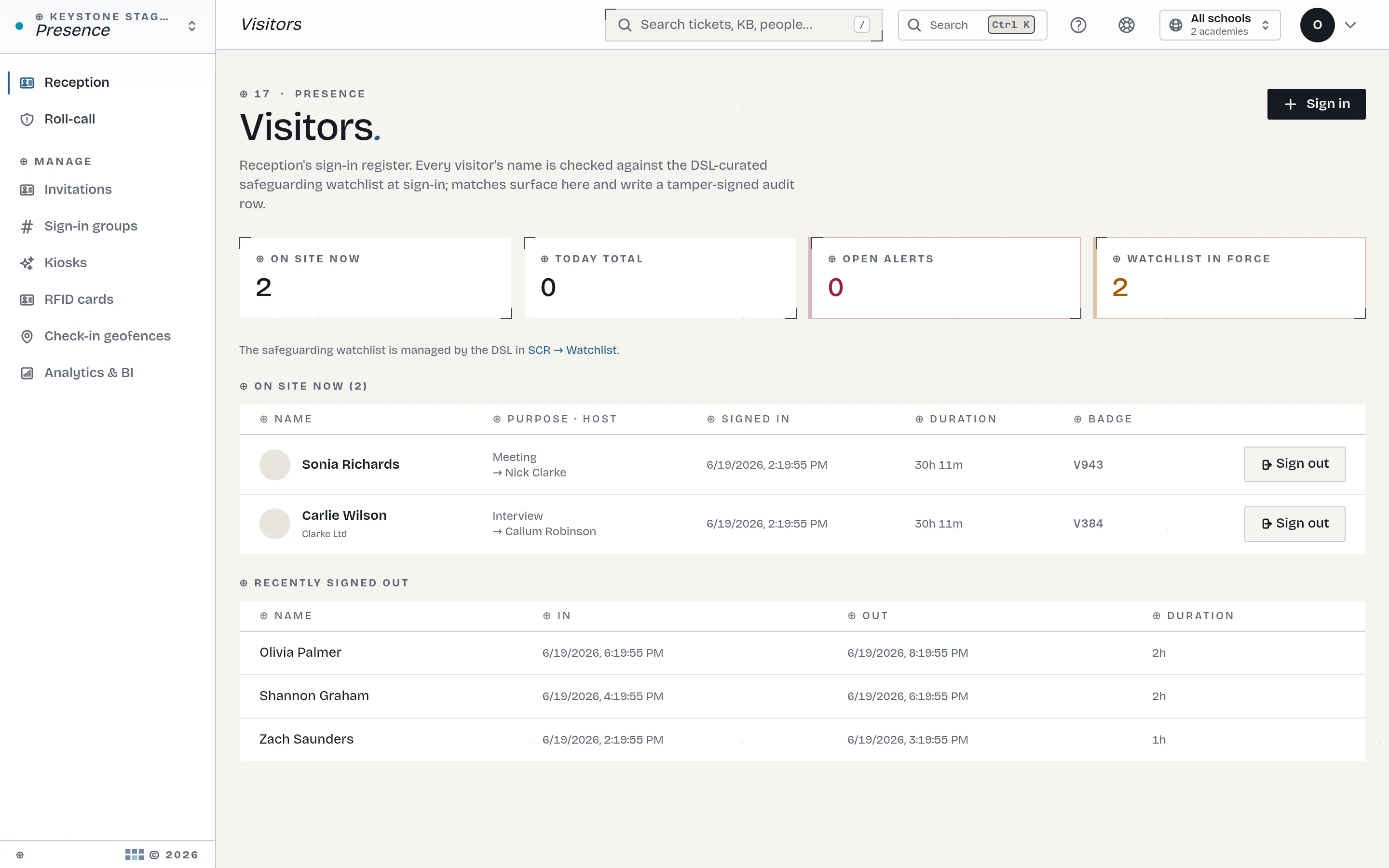The height and width of the screenshot is (868, 1389).
Task: Open Check-in geofences page
Action: pyautogui.click(x=108, y=336)
